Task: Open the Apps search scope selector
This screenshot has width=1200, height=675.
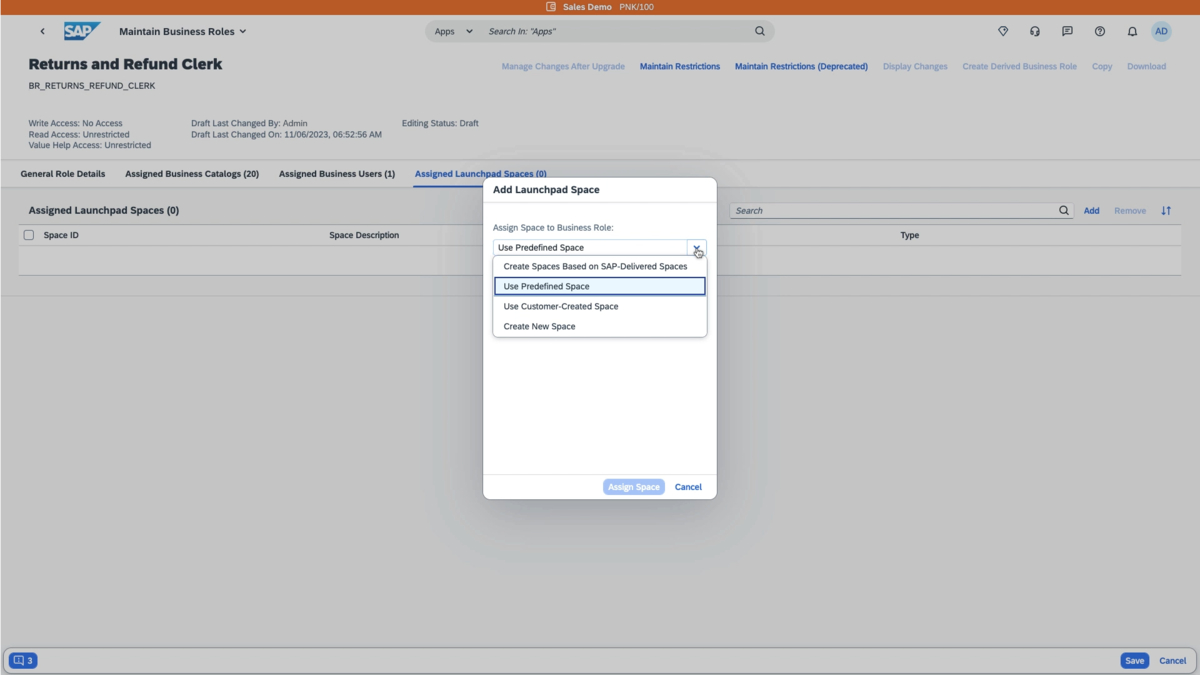Action: [x=452, y=31]
